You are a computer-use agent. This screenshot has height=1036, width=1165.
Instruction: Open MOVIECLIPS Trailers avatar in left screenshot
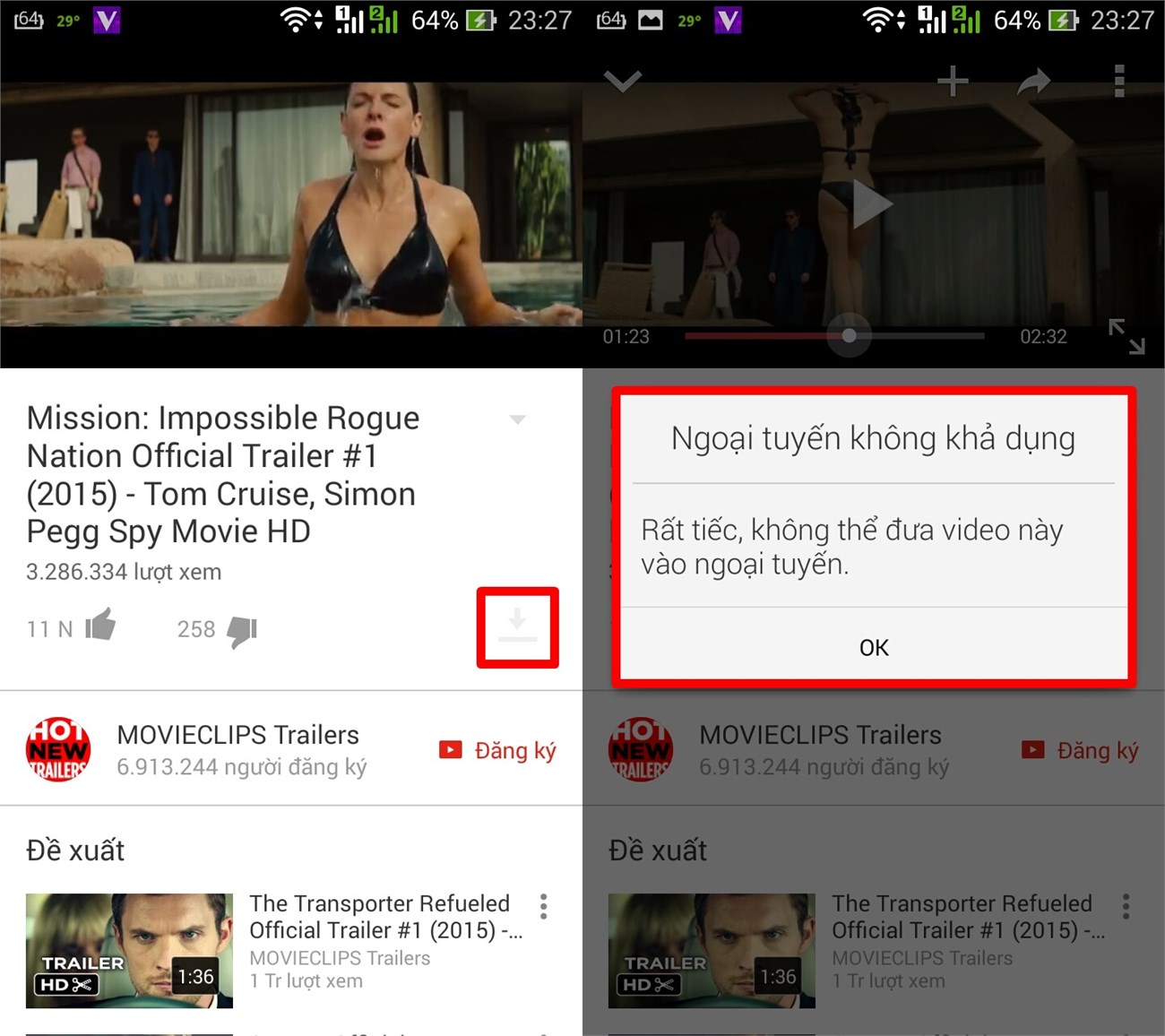58,749
